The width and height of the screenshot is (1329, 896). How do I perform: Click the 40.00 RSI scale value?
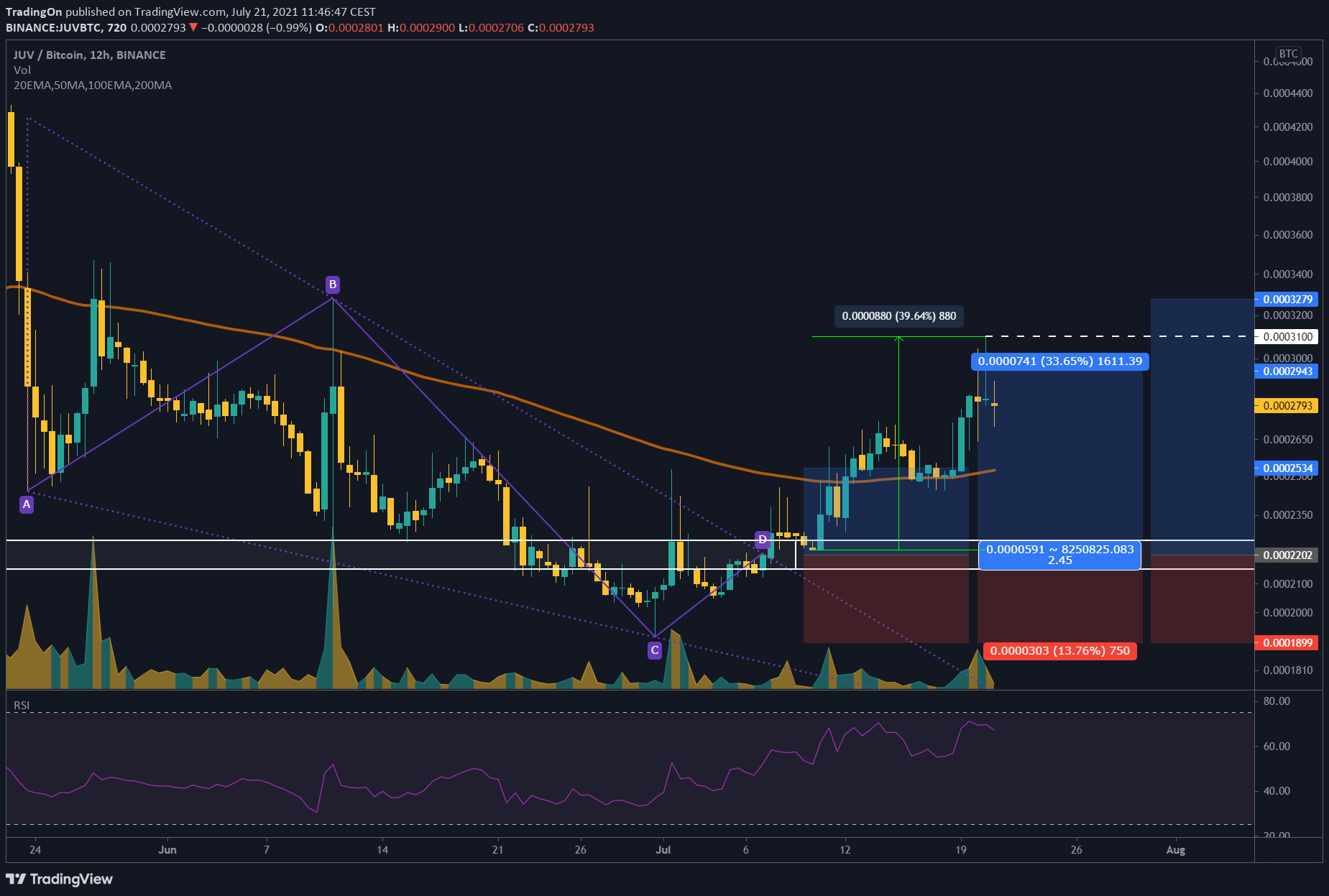coord(1277,790)
